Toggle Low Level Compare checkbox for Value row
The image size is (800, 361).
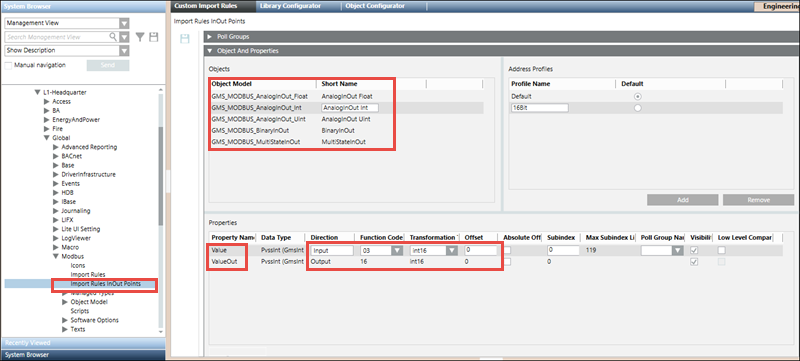pyautogui.click(x=722, y=250)
